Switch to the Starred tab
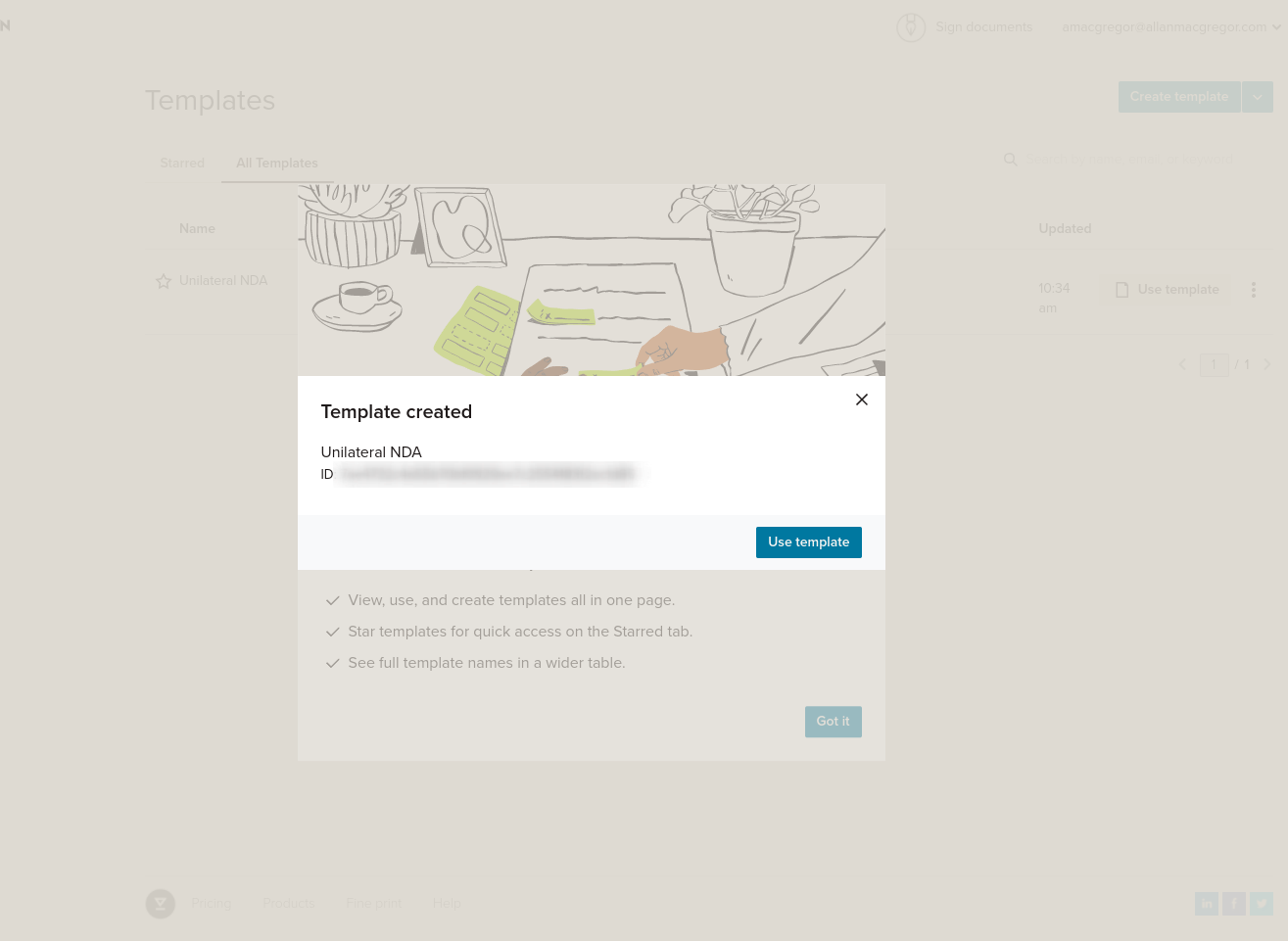Viewport: 1288px width, 941px height. coord(182,164)
